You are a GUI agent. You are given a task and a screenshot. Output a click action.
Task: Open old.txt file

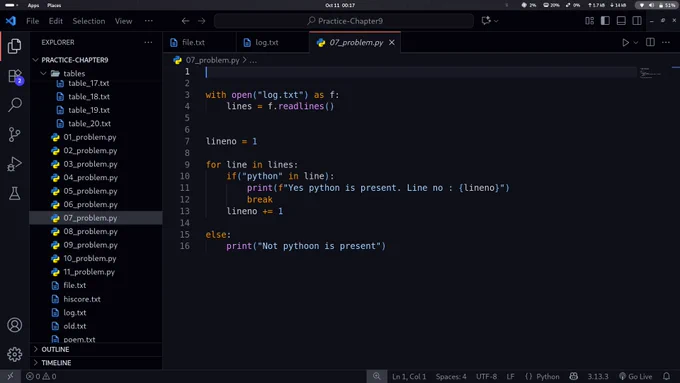click(75, 326)
